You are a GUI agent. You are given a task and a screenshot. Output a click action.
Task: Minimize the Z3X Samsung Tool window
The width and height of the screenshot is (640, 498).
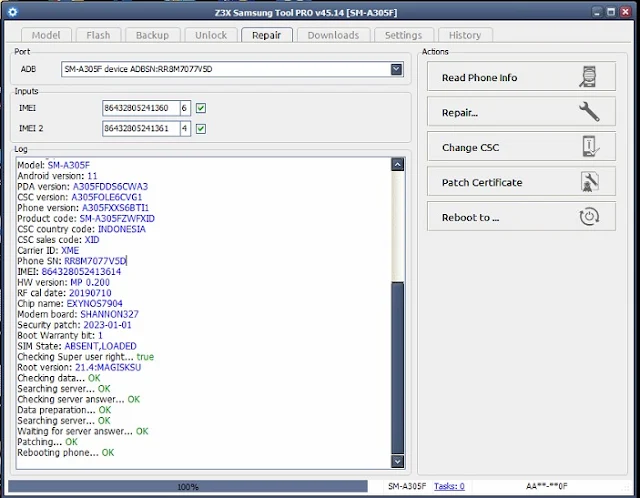click(597, 12)
